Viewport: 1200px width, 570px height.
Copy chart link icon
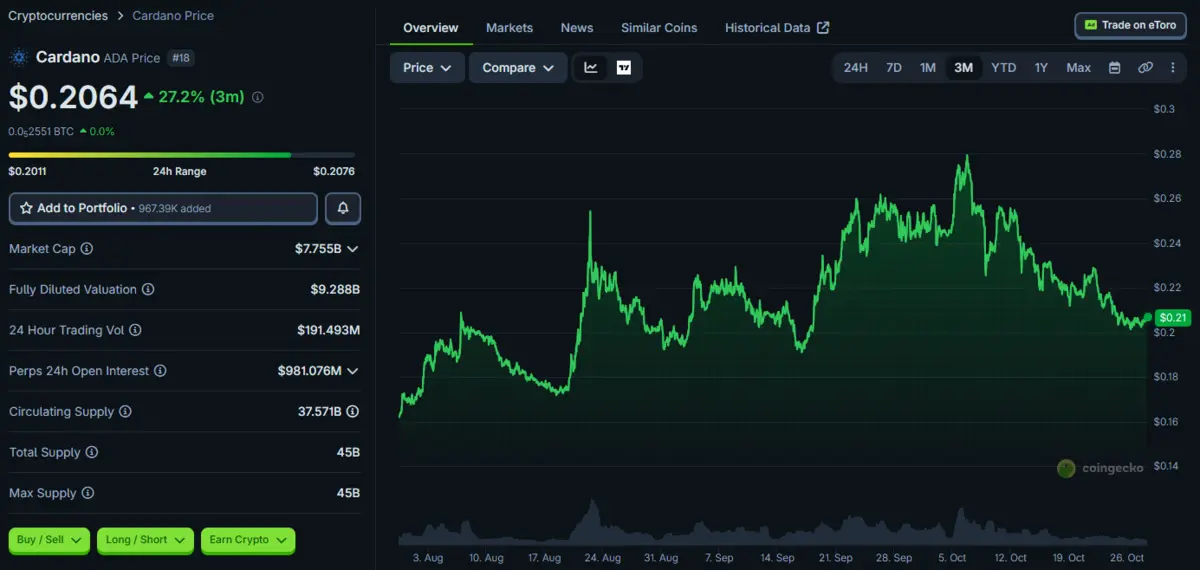click(x=1145, y=68)
